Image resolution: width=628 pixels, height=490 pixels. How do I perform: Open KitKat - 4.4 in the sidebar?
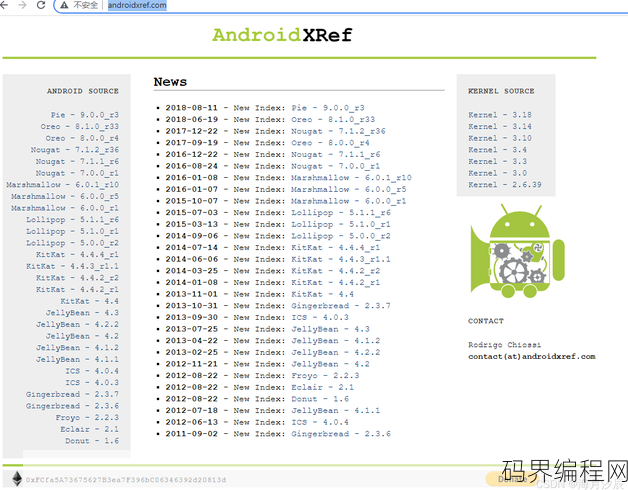click(89, 301)
